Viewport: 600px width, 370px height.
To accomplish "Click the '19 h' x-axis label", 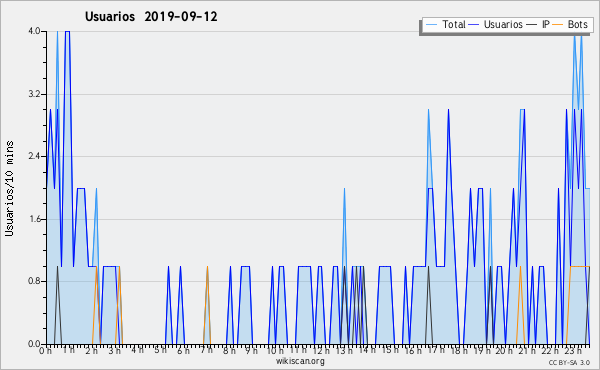I will pos(482,351).
